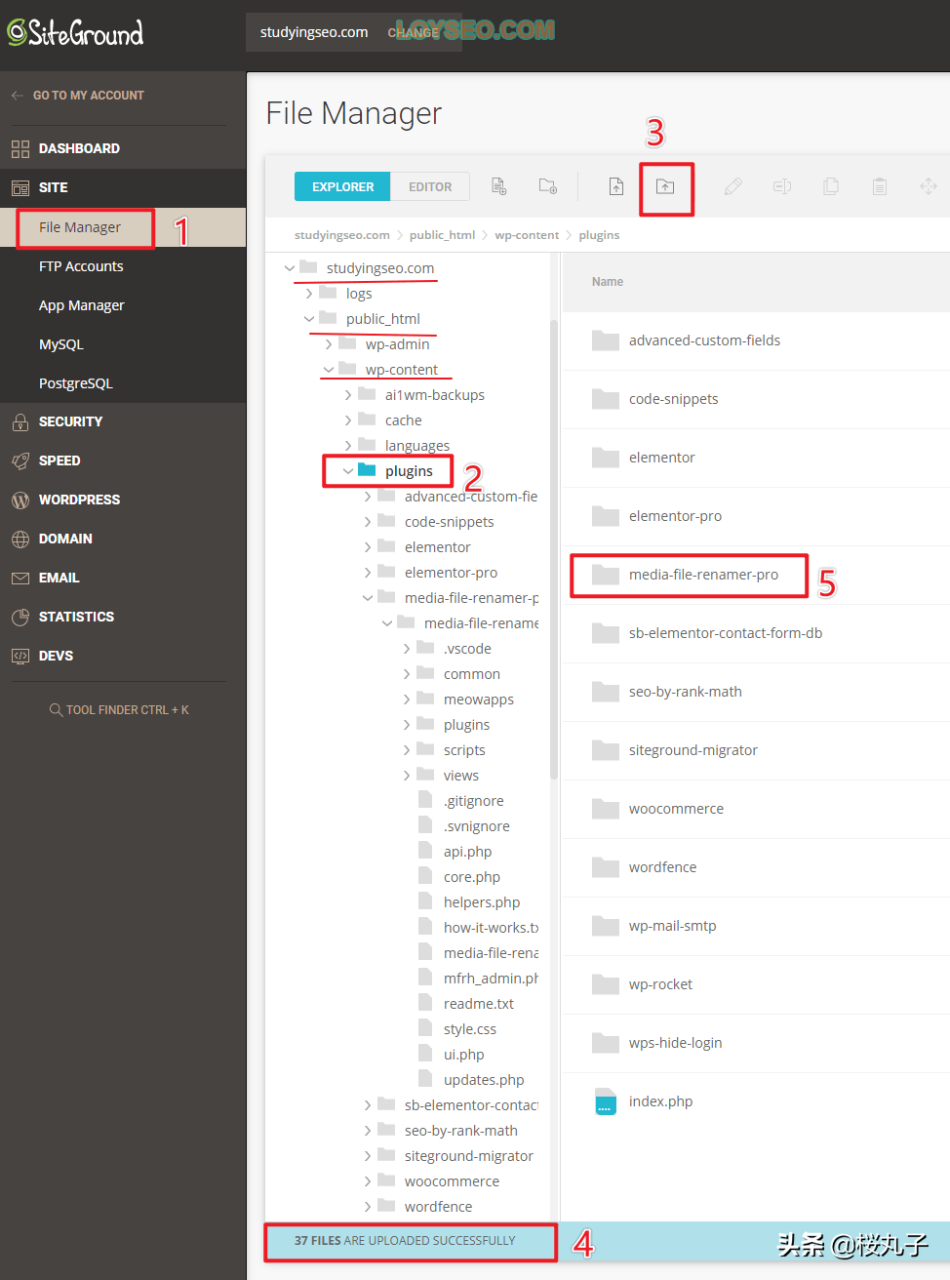
Task: Select core.php in the folder tree
Action: (x=472, y=877)
